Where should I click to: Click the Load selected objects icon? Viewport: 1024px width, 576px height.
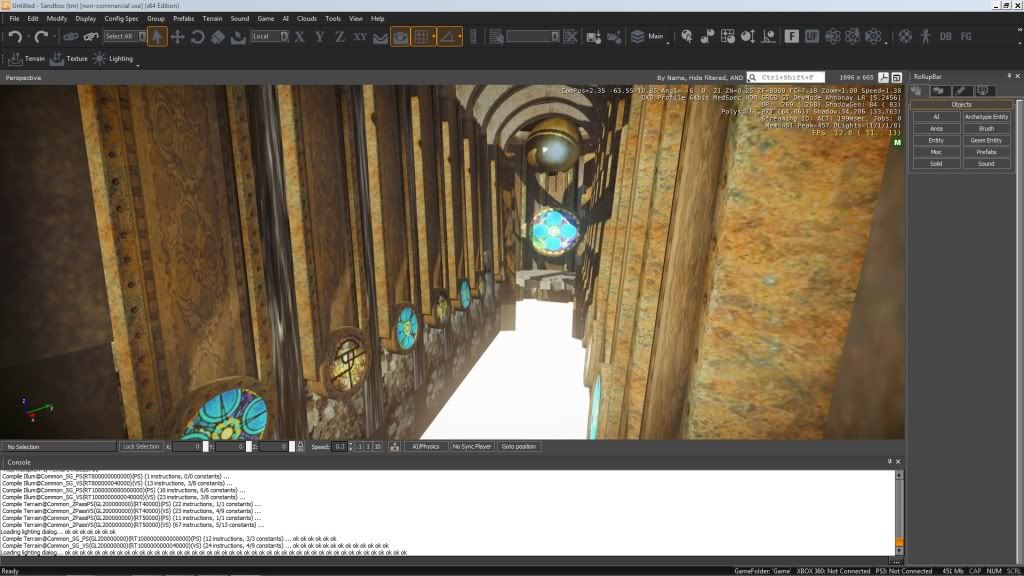(x=614, y=37)
